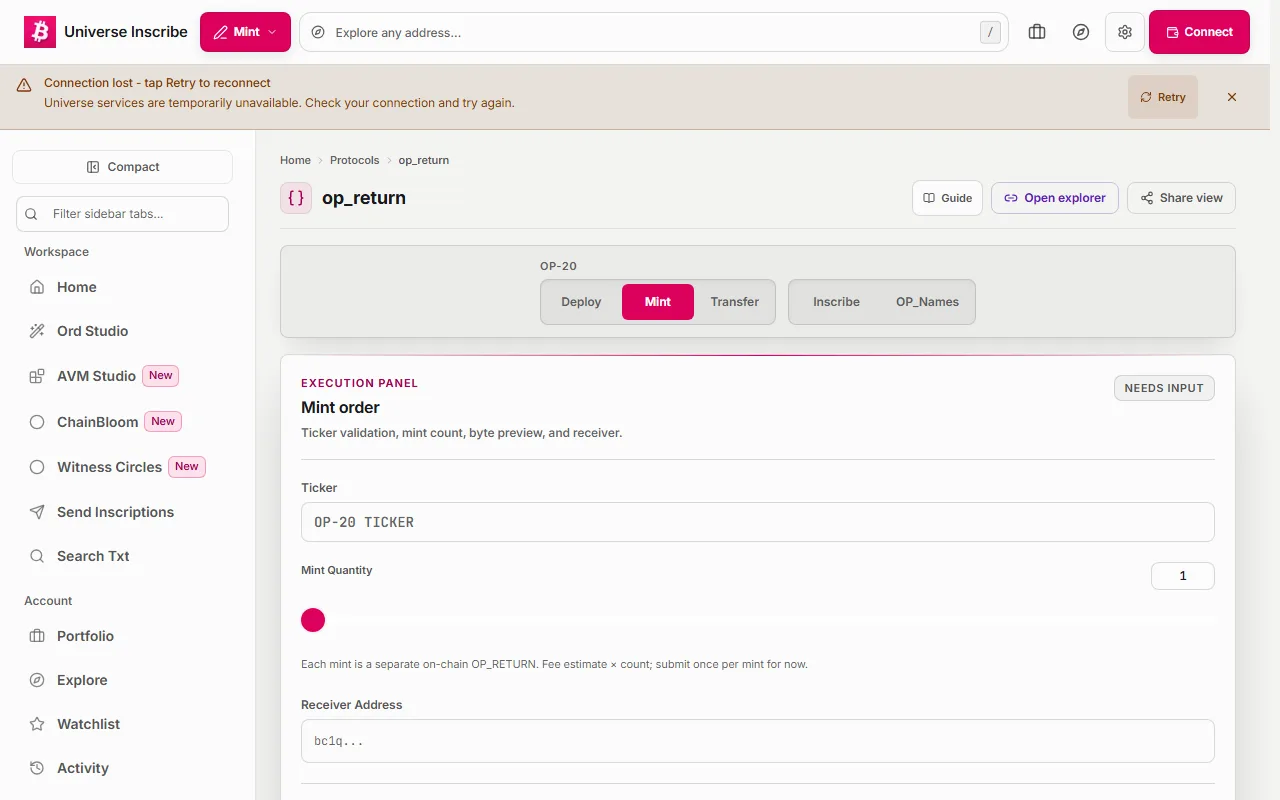Click the Mint Quantity slider handle
Viewport: 1280px width, 800px height.
pyautogui.click(x=313, y=620)
